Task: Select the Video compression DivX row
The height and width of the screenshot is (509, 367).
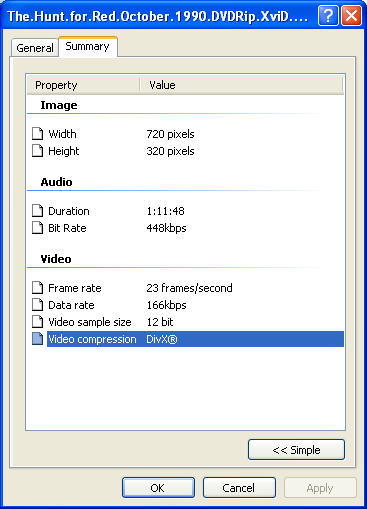Action: point(195,339)
